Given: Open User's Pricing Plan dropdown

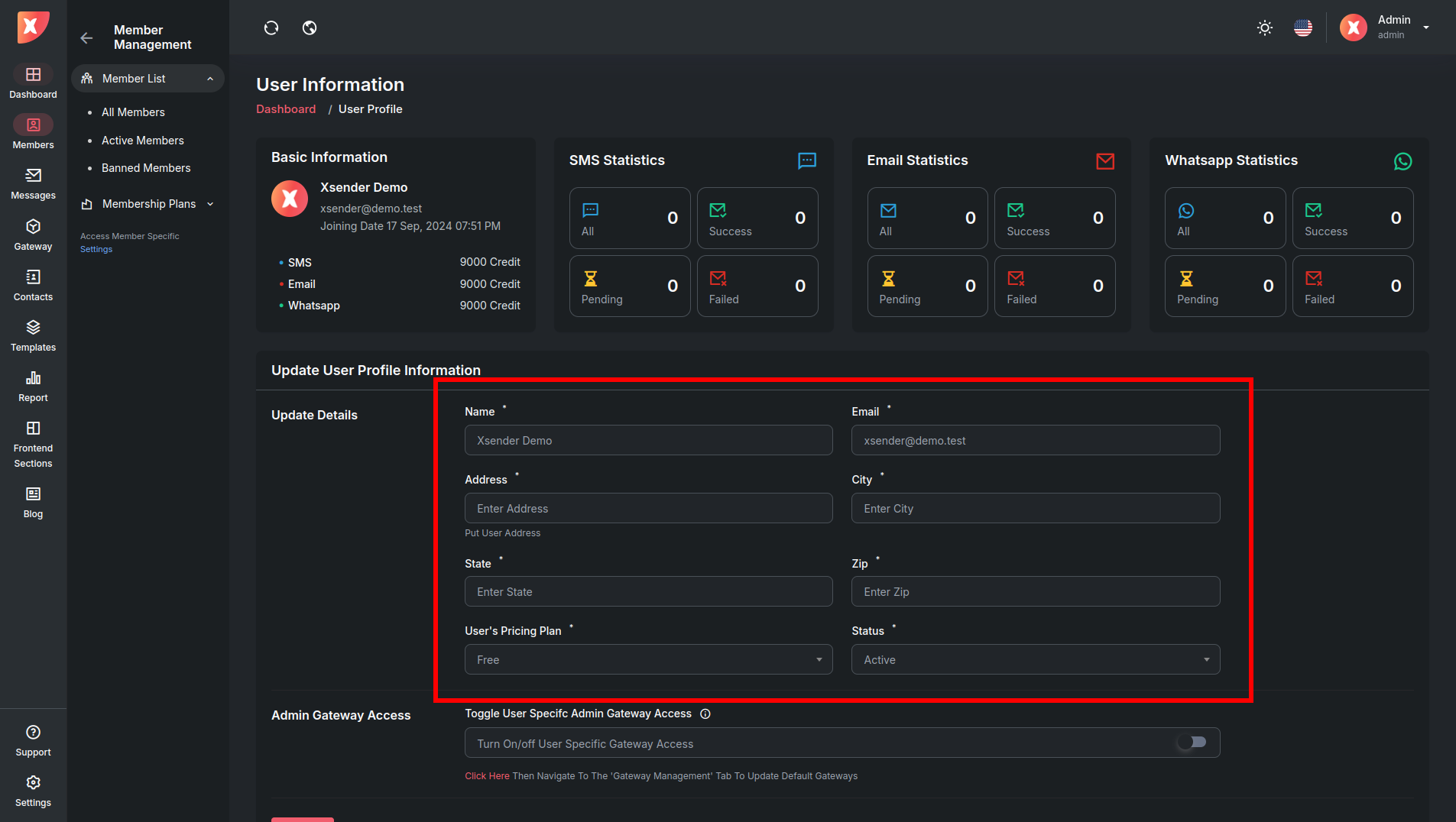Looking at the screenshot, I should click(x=648, y=660).
